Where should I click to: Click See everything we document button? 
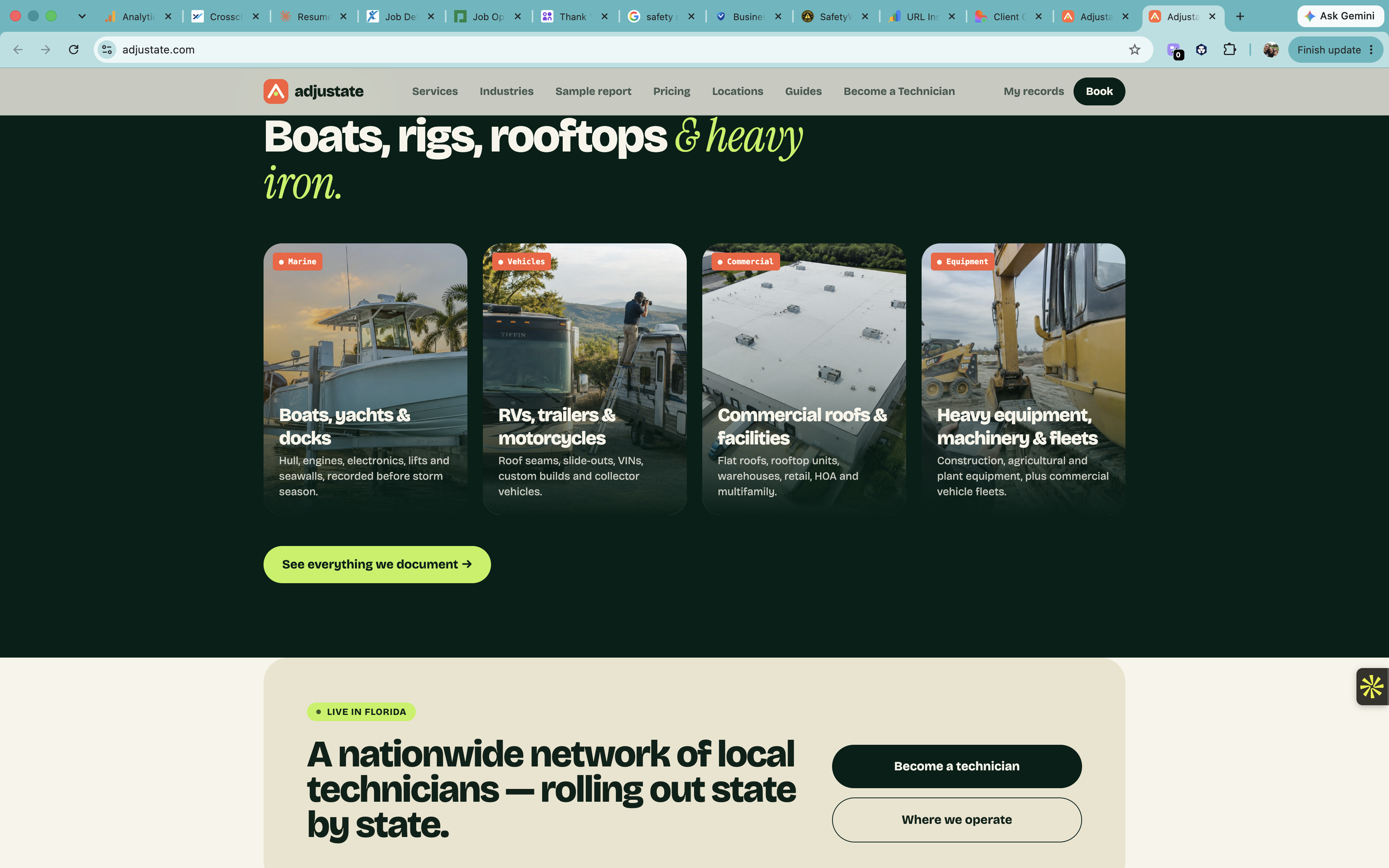coord(377,564)
